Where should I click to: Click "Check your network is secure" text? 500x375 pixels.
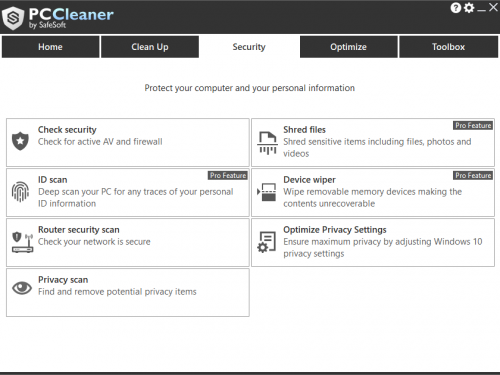pos(94,242)
